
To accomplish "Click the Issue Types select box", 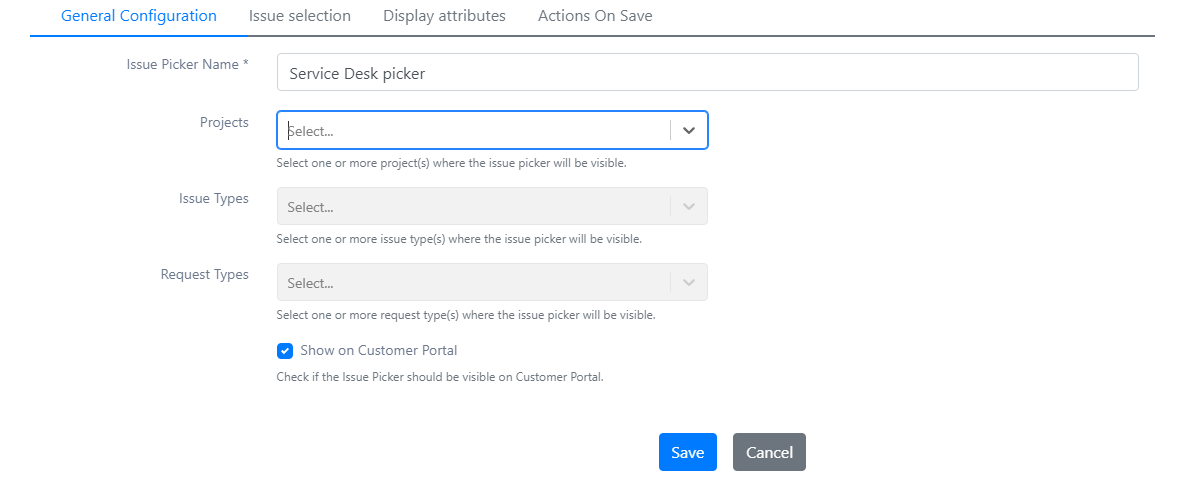I will tap(473, 206).
